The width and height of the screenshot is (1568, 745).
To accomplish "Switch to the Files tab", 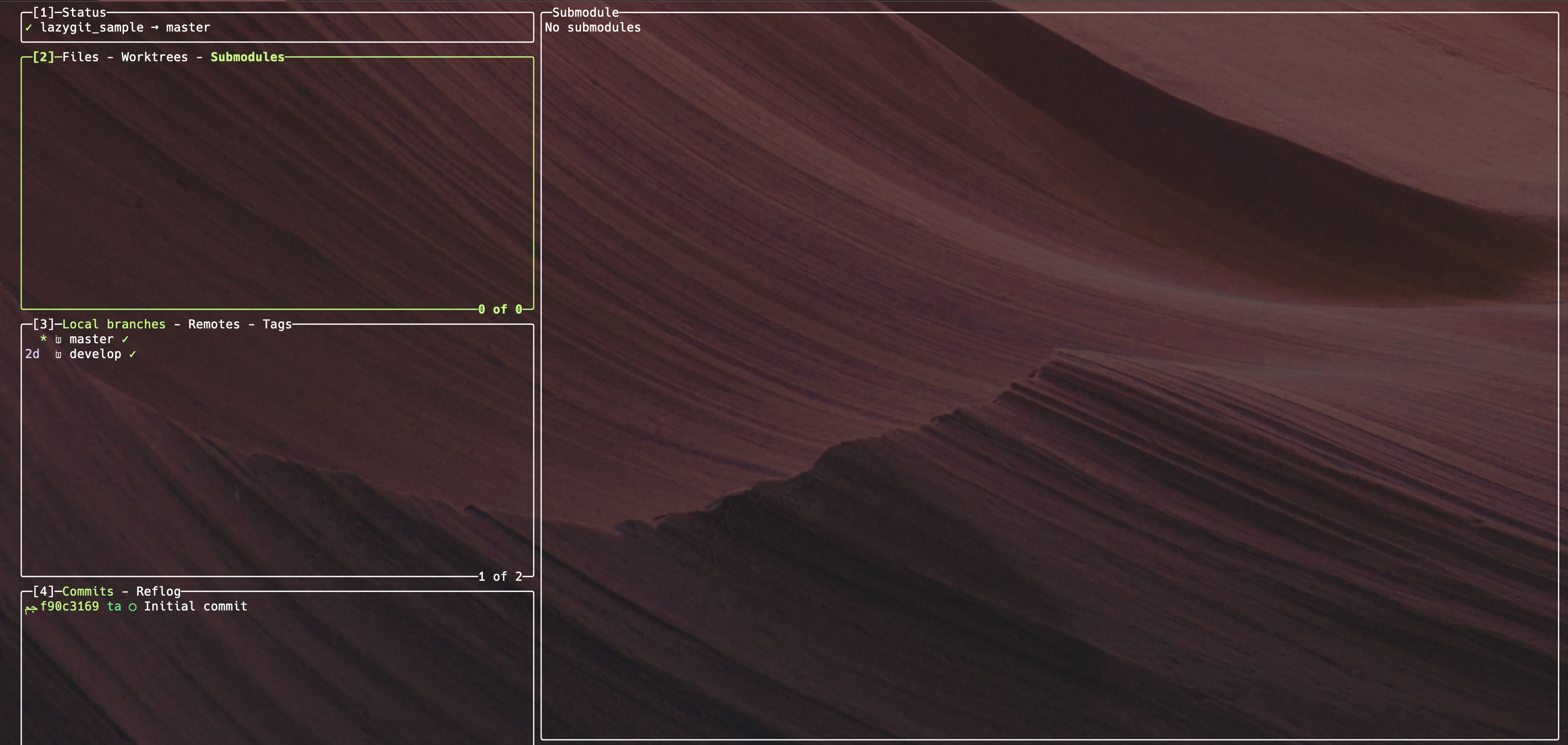I will (80, 57).
